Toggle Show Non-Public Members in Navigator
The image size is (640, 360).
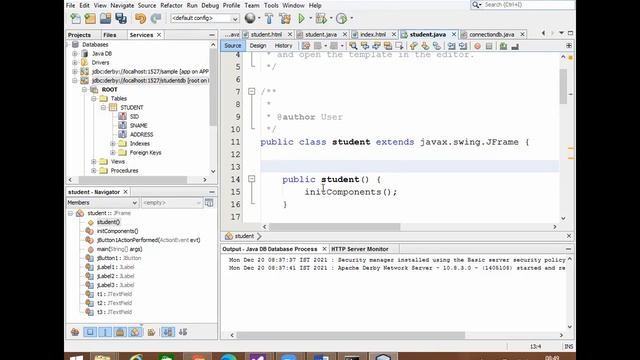120,332
